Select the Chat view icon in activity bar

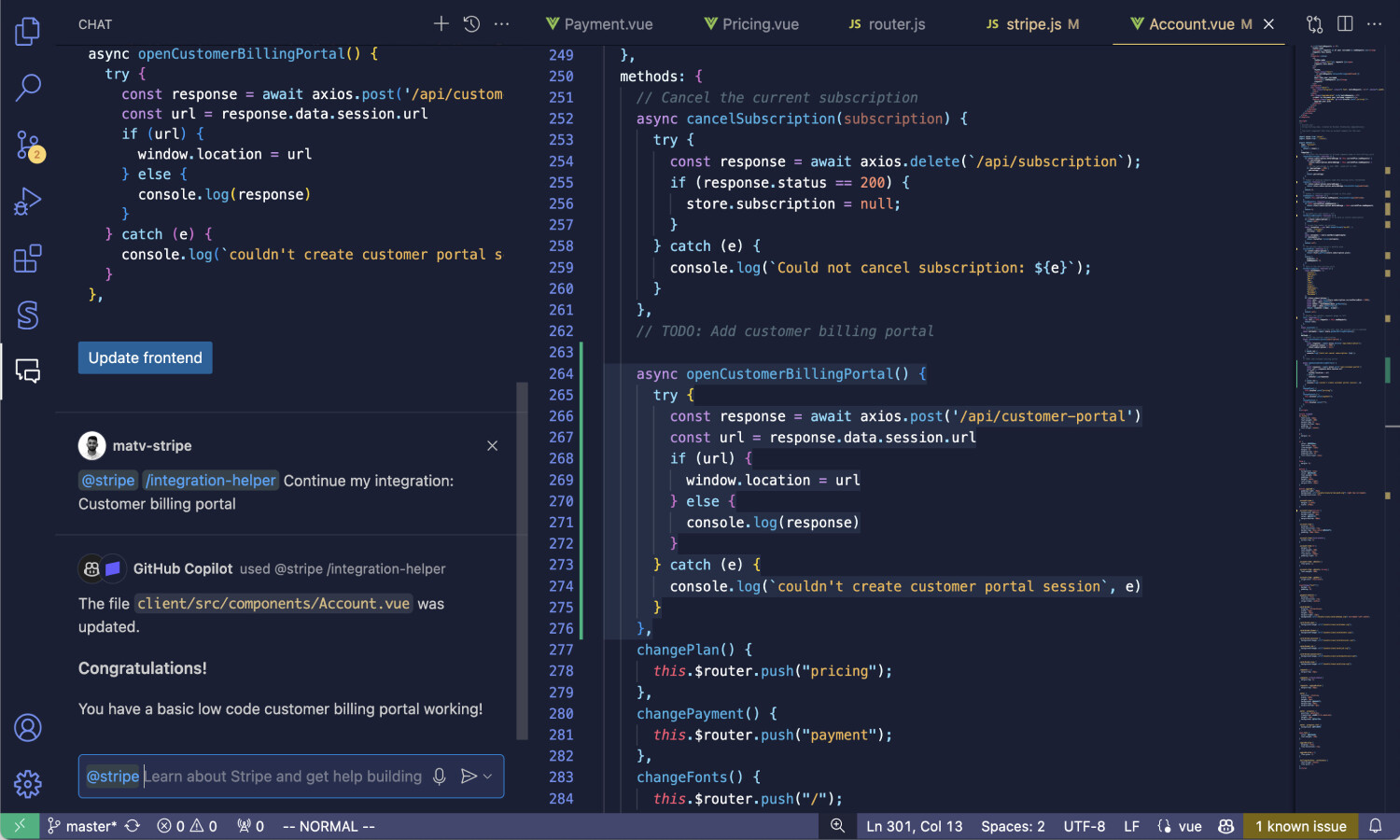(x=28, y=371)
